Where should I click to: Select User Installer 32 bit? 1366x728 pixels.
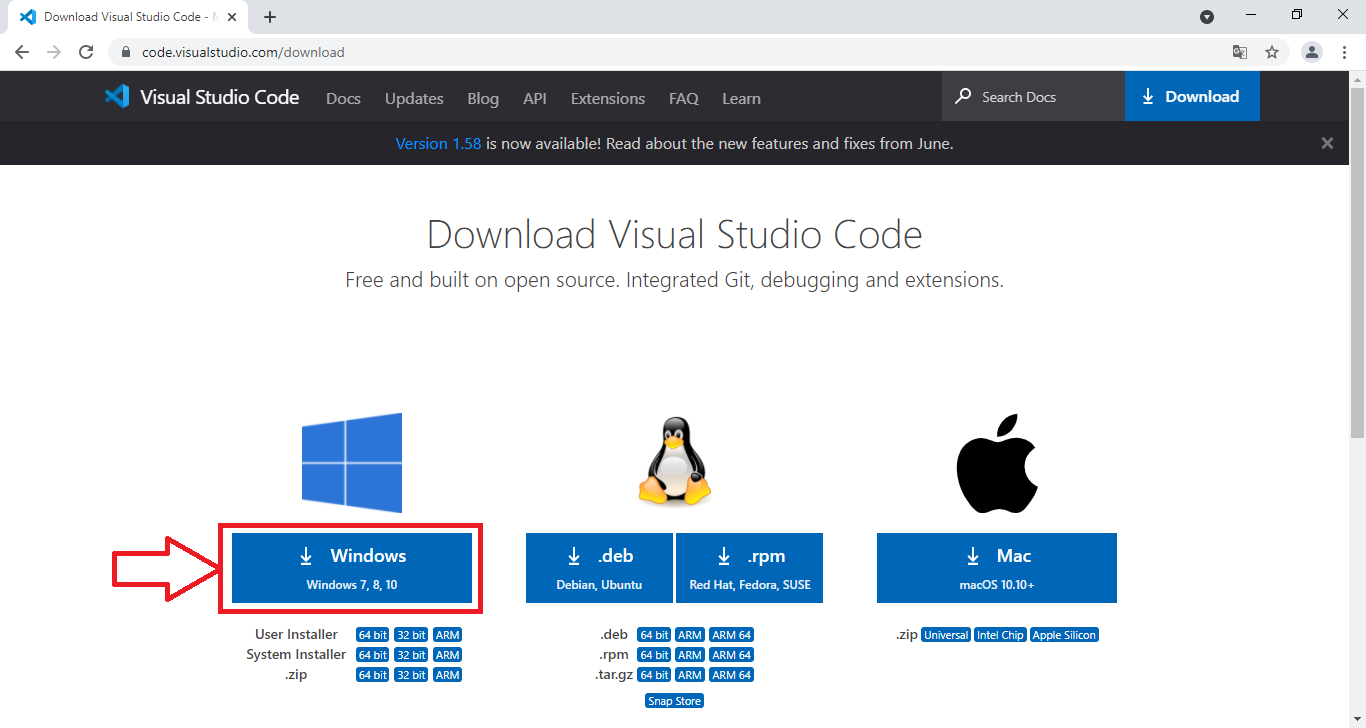(411, 635)
